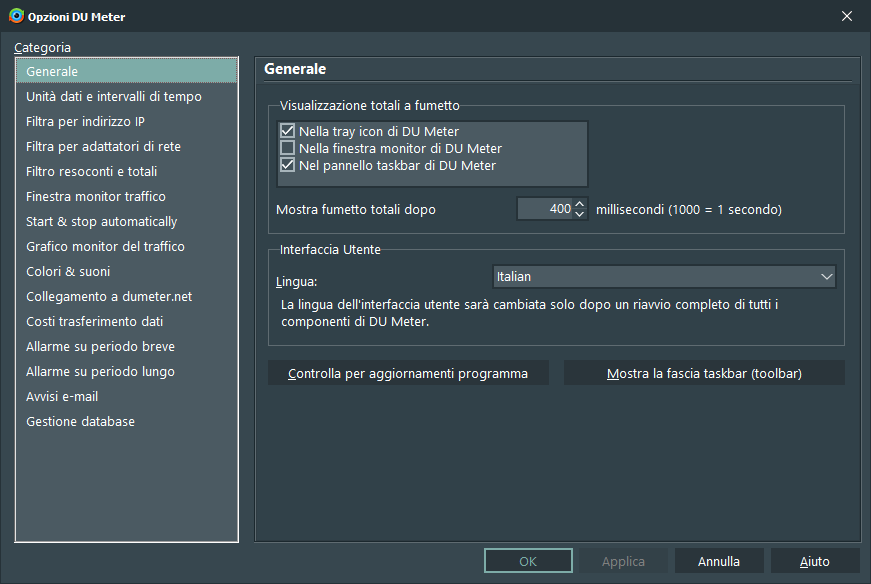Open Collegamento a dumeter.net
Screen dimensions: 871x584
pos(127,296)
